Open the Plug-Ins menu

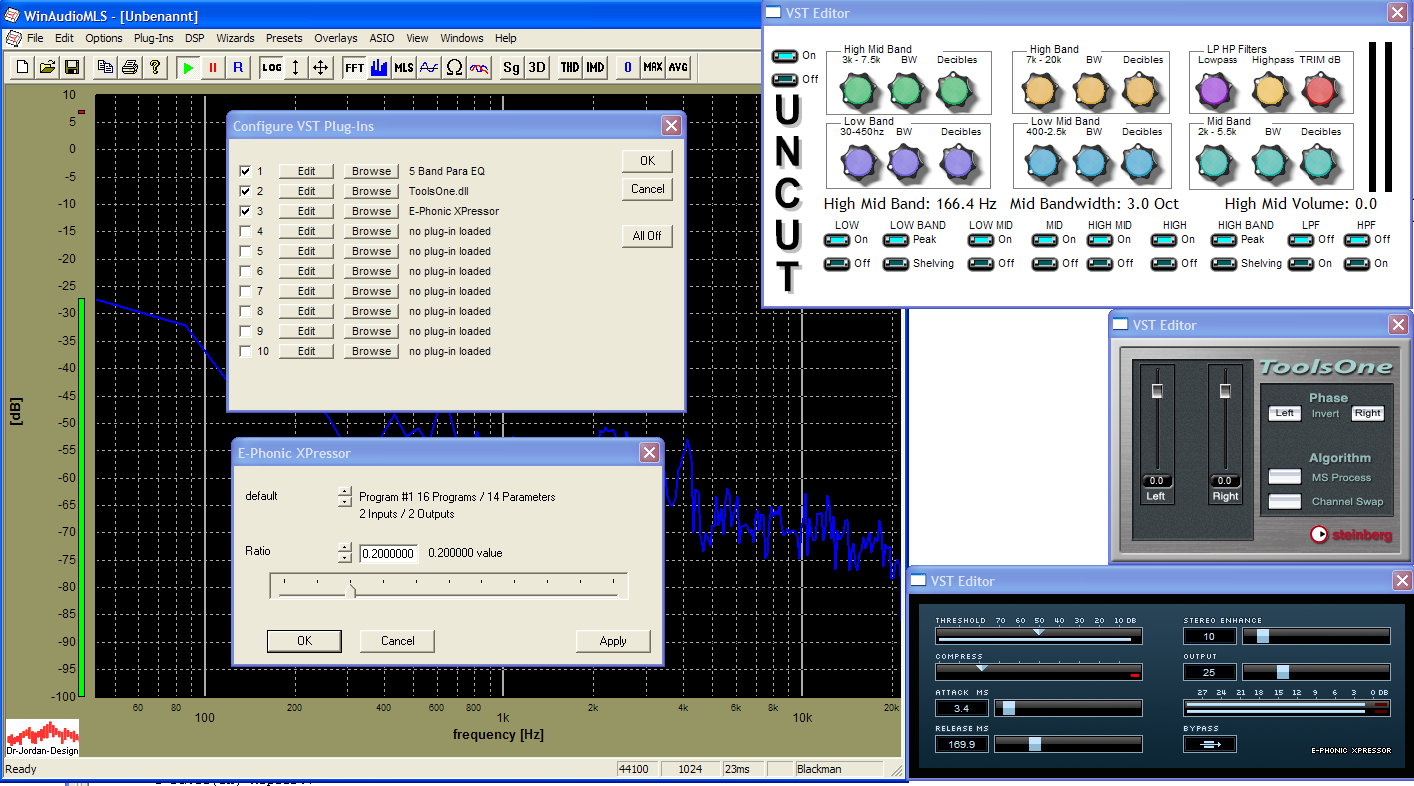tap(153, 38)
